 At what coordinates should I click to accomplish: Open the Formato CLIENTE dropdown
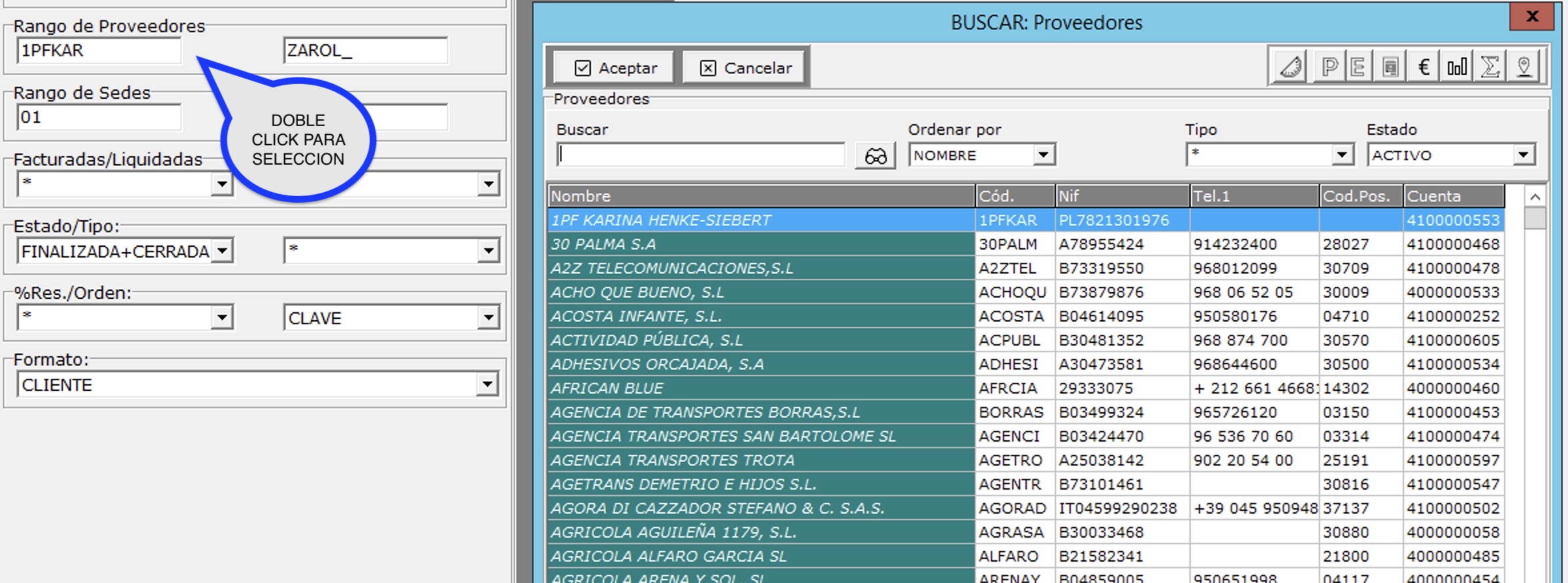coord(487,384)
